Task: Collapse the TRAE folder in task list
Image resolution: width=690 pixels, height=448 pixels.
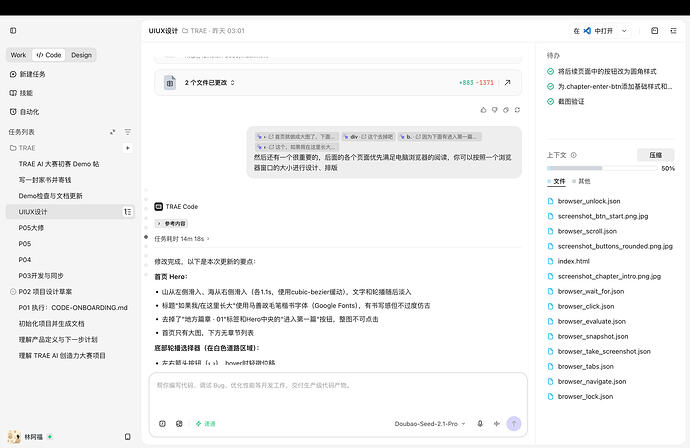Action: click(22, 148)
